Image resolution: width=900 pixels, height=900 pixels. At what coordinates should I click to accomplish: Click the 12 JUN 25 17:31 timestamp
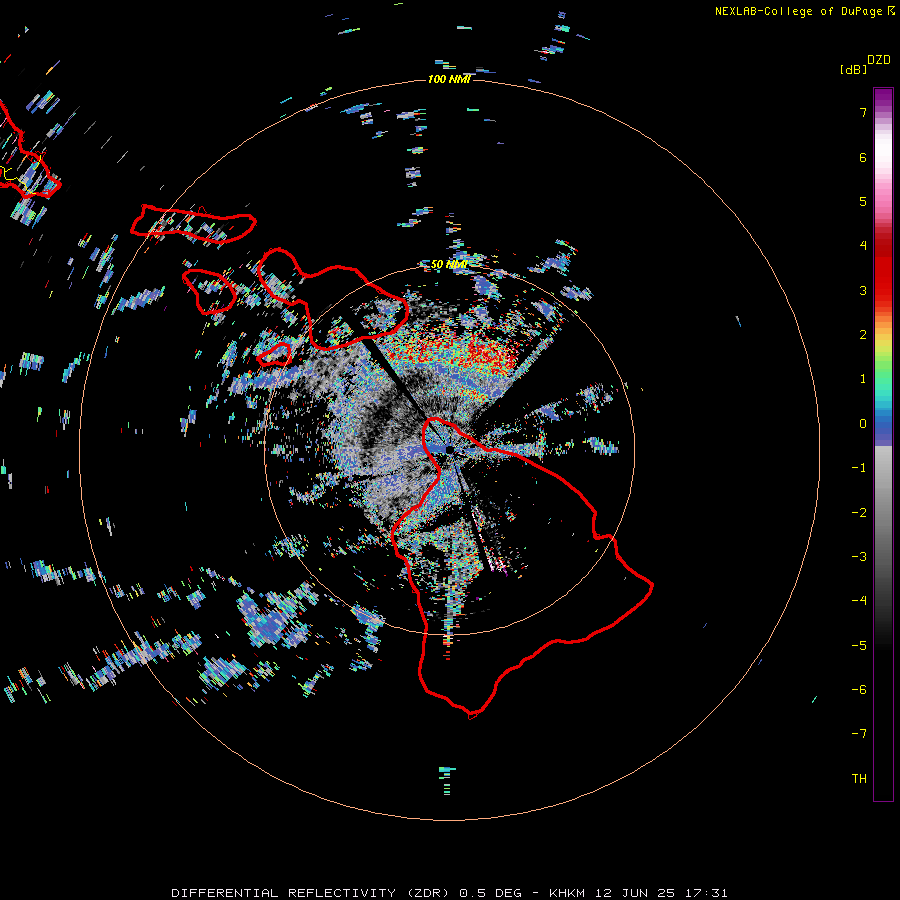[661, 893]
